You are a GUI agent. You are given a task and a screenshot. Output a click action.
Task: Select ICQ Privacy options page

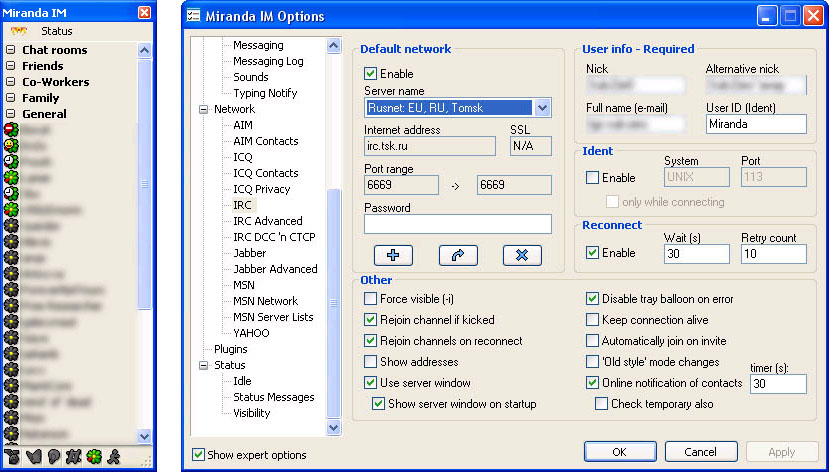[261, 189]
